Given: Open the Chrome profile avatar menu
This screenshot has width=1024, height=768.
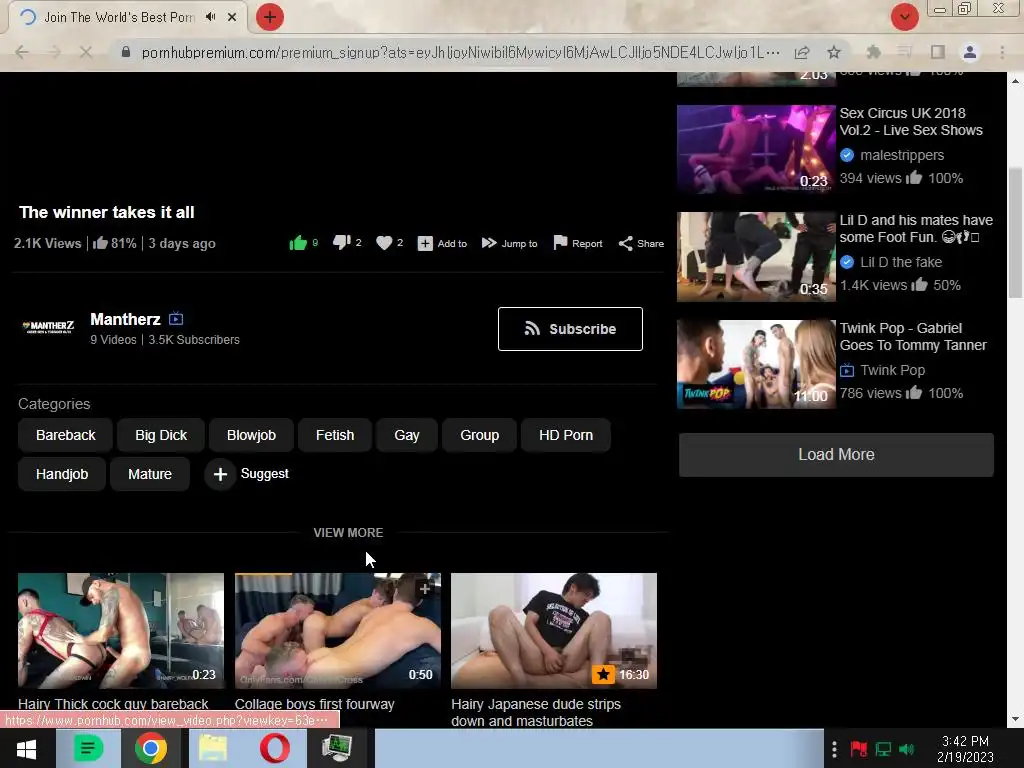Looking at the screenshot, I should 970,52.
